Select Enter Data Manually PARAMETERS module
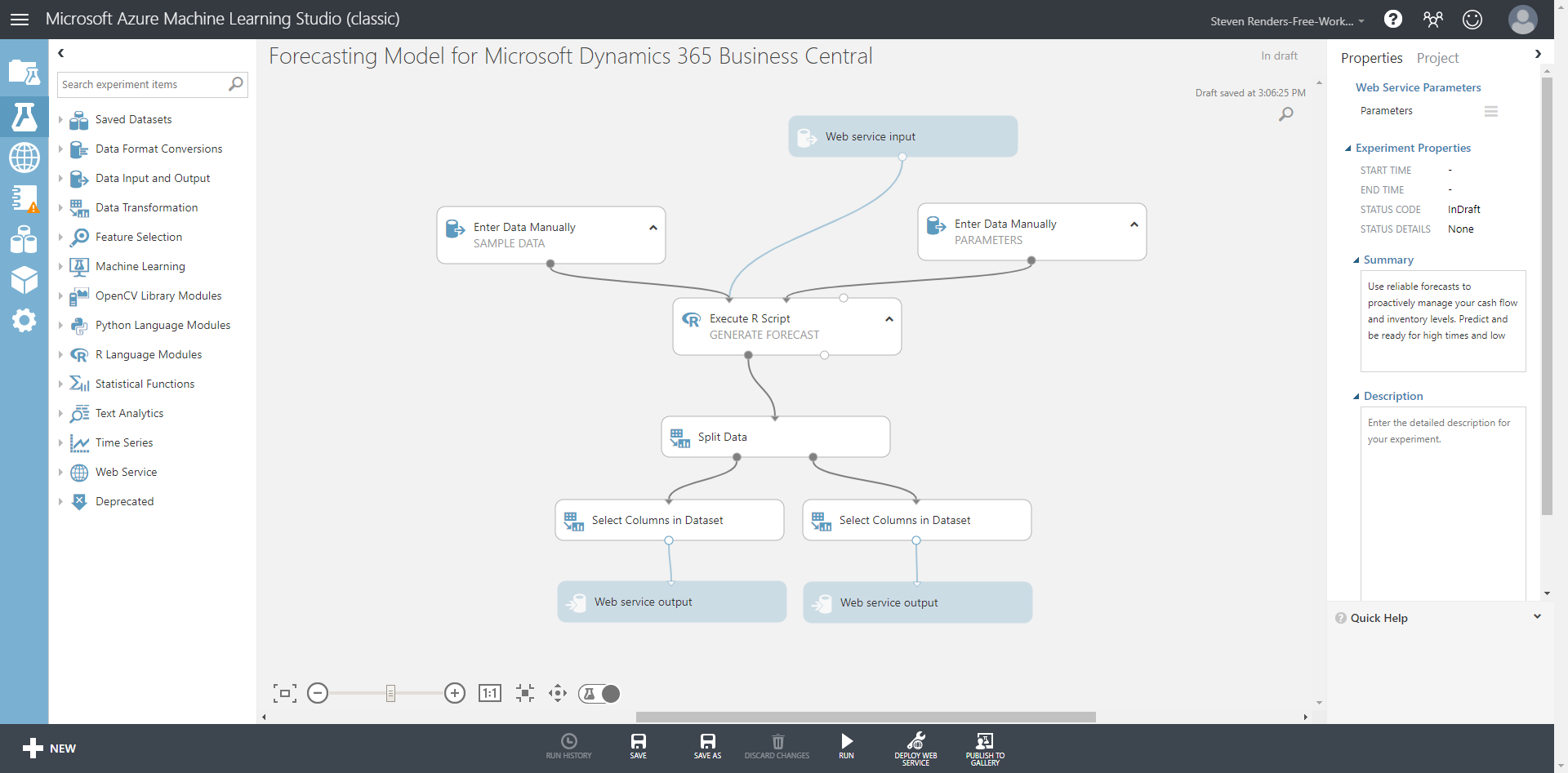This screenshot has width=1568, height=773. pyautogui.click(x=1031, y=232)
